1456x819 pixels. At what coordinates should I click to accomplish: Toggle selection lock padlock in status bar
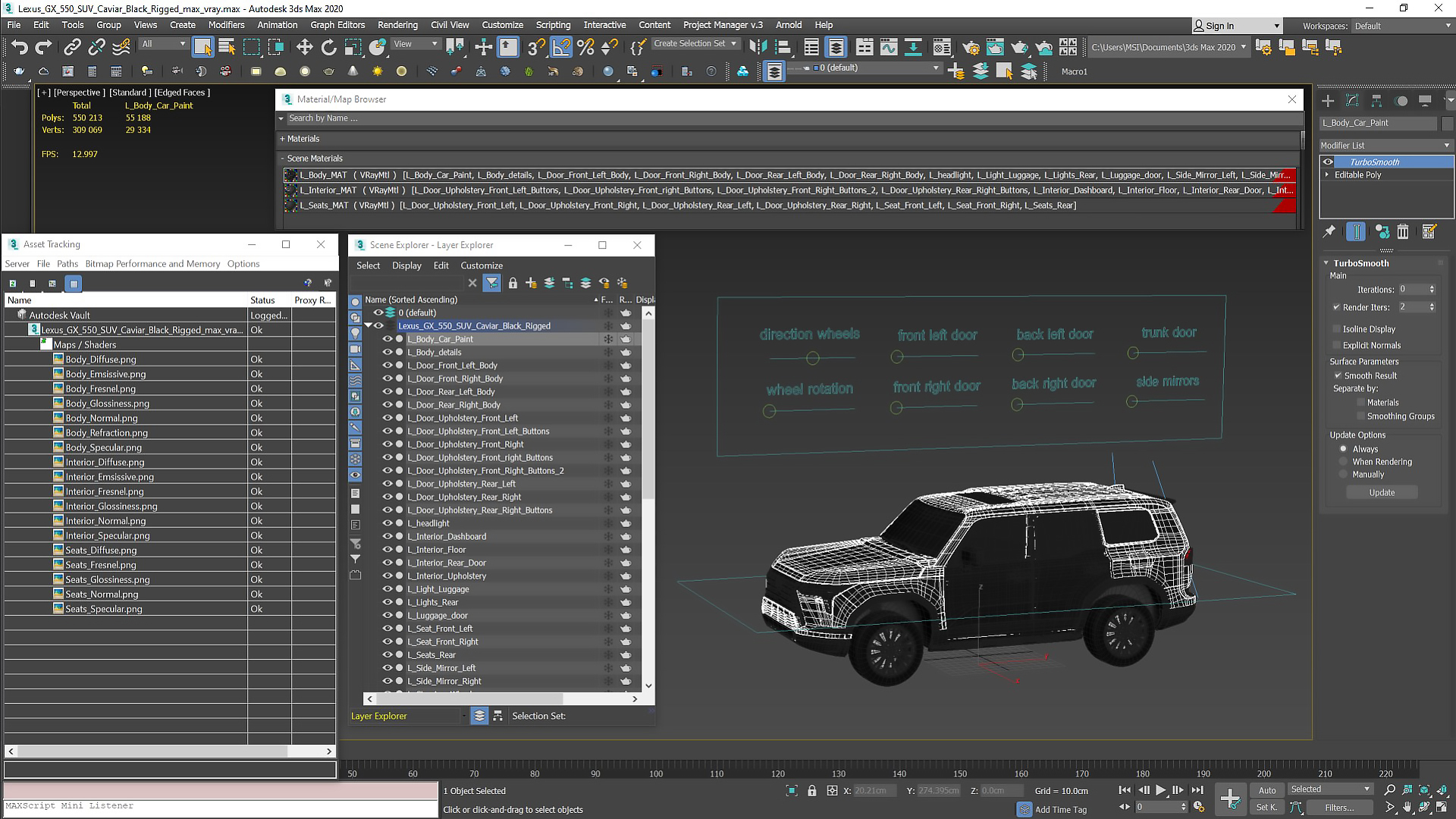point(812,790)
